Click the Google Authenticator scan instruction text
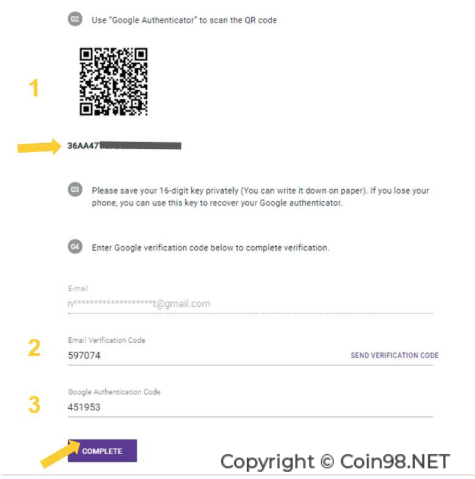475x479 pixels. coord(184,20)
